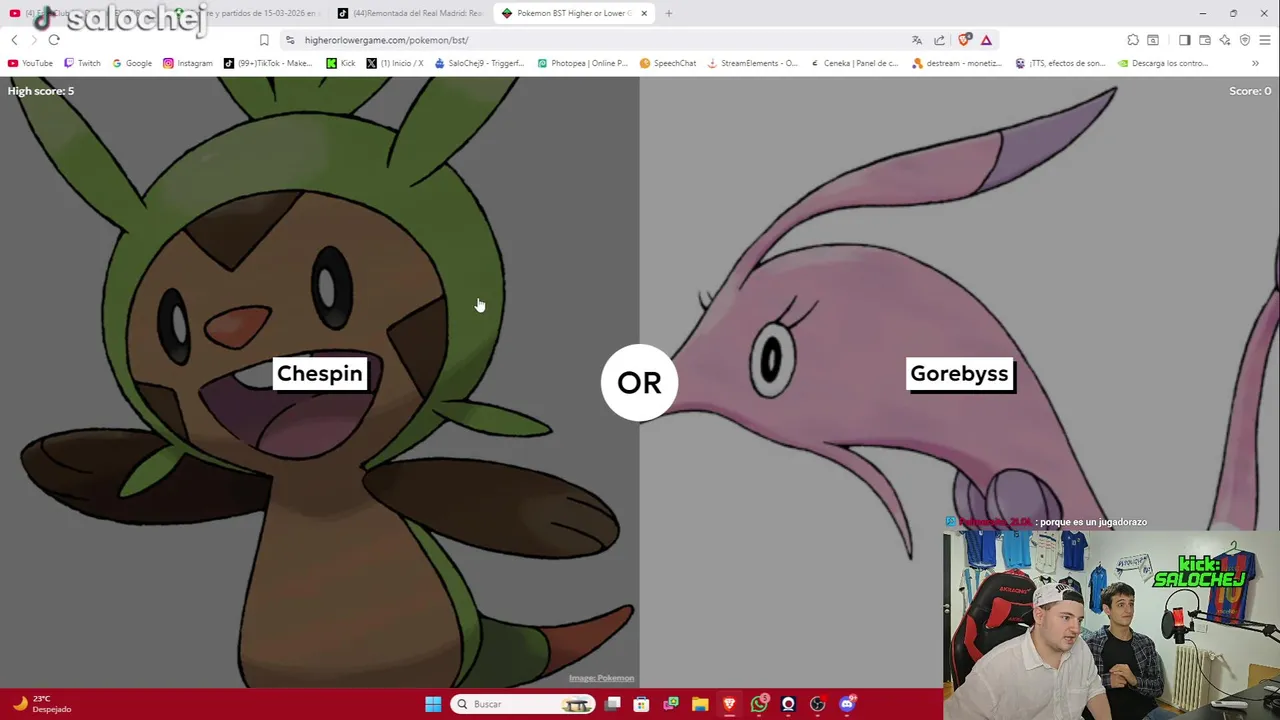Open Twitch bookmark

[82, 63]
